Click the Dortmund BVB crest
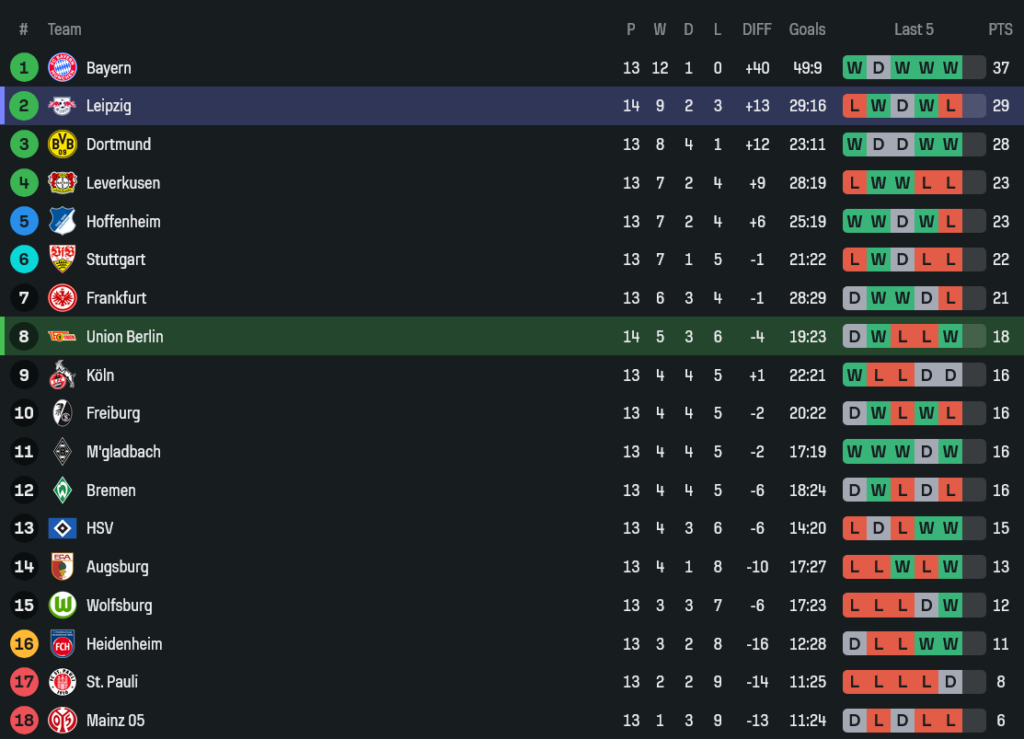 [62, 144]
